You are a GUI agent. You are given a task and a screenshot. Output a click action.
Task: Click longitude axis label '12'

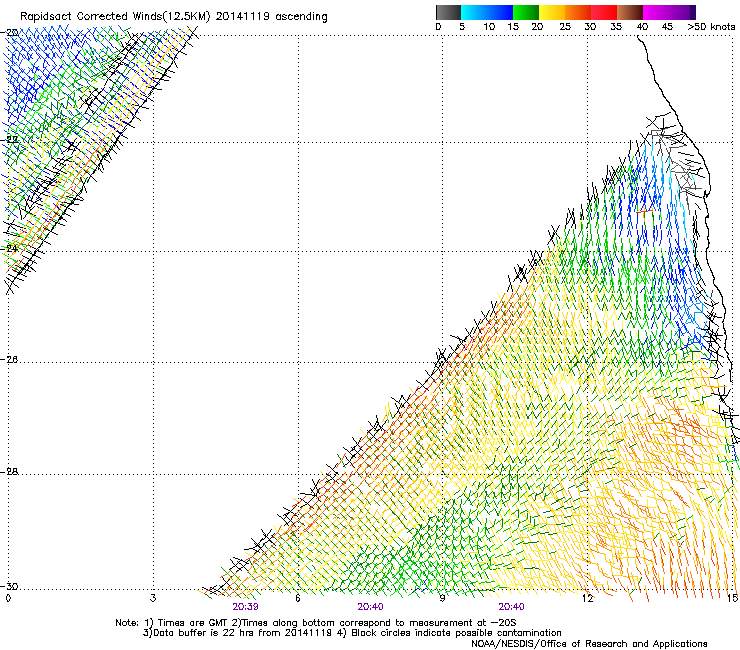click(588, 598)
